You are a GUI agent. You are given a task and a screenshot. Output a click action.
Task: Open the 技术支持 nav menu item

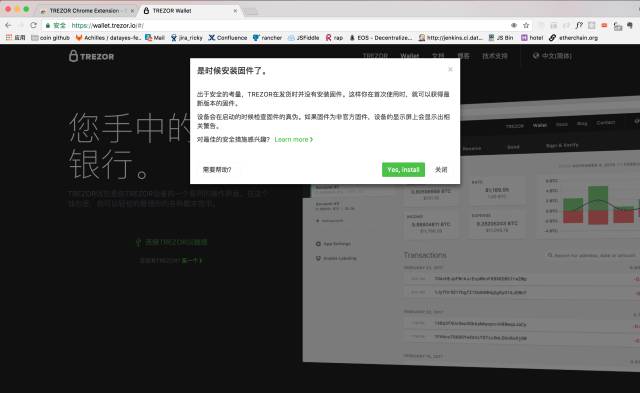(495, 56)
